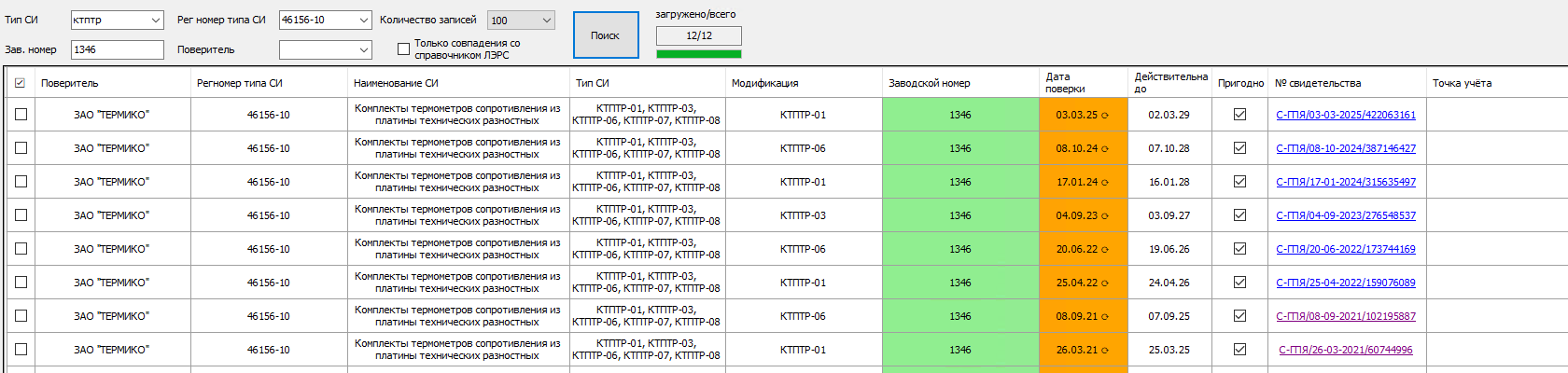
Task: Open certificate link С-ПТЯ/03-03-2025/422063161
Action: point(1345,115)
